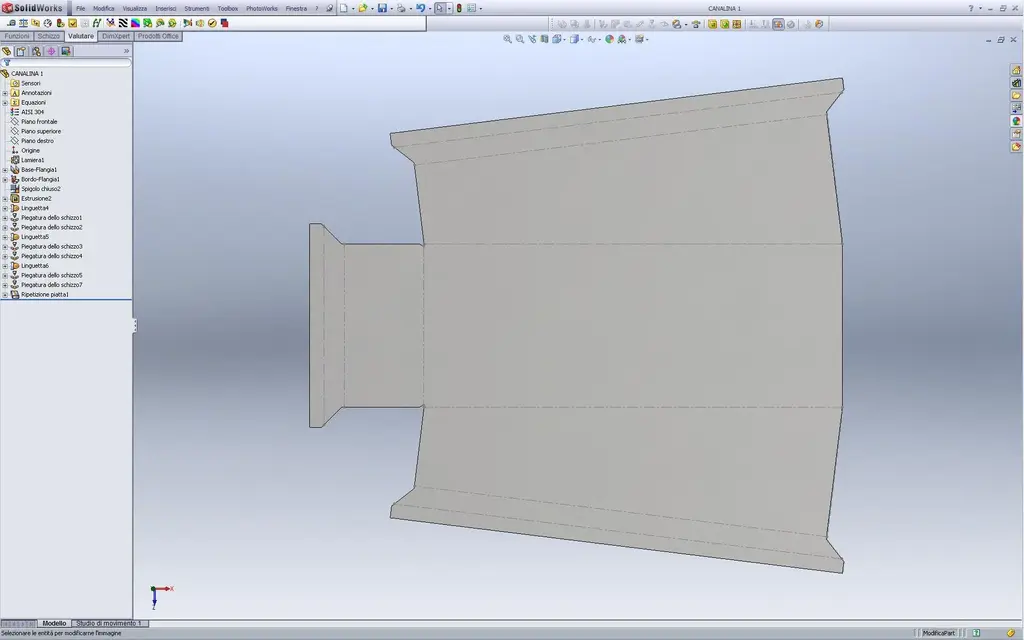Click the Zoom to Fit magnifier icon

507,39
